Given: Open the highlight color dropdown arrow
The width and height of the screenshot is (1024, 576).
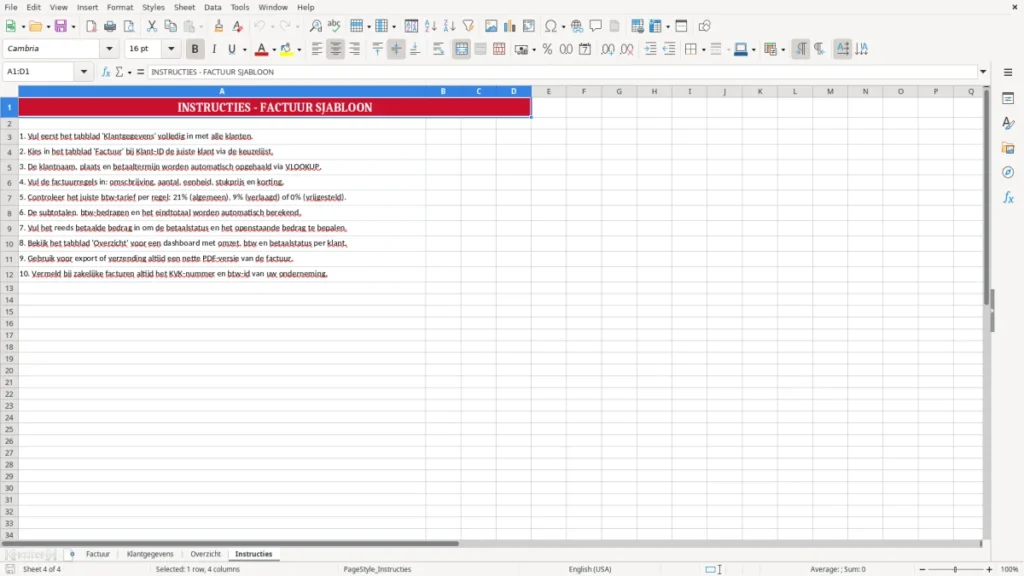Looking at the screenshot, I should (299, 50).
